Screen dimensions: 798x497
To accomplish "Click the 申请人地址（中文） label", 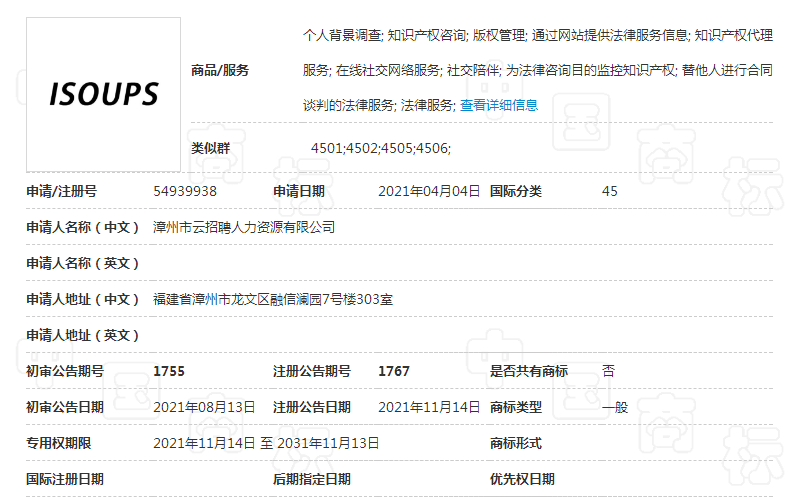I will [83, 299].
